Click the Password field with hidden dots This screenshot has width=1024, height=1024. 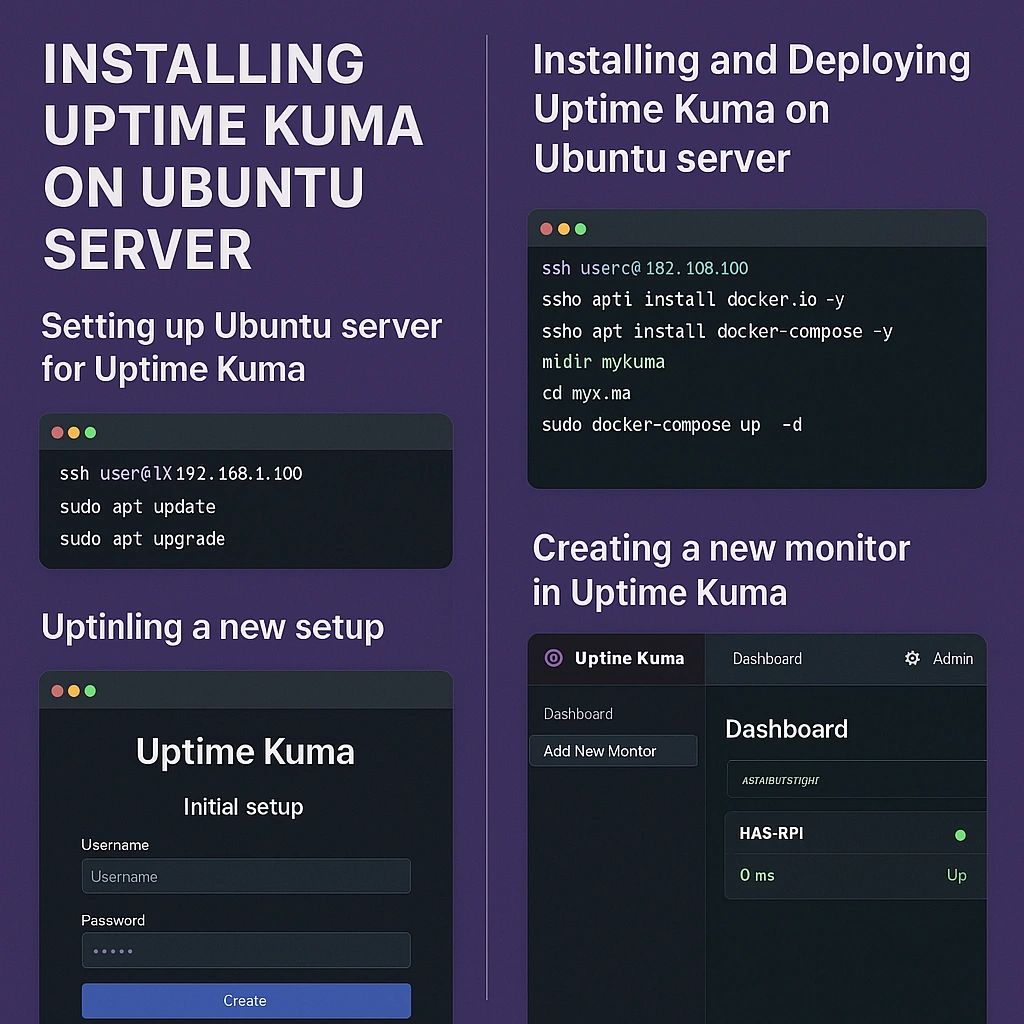pos(245,950)
